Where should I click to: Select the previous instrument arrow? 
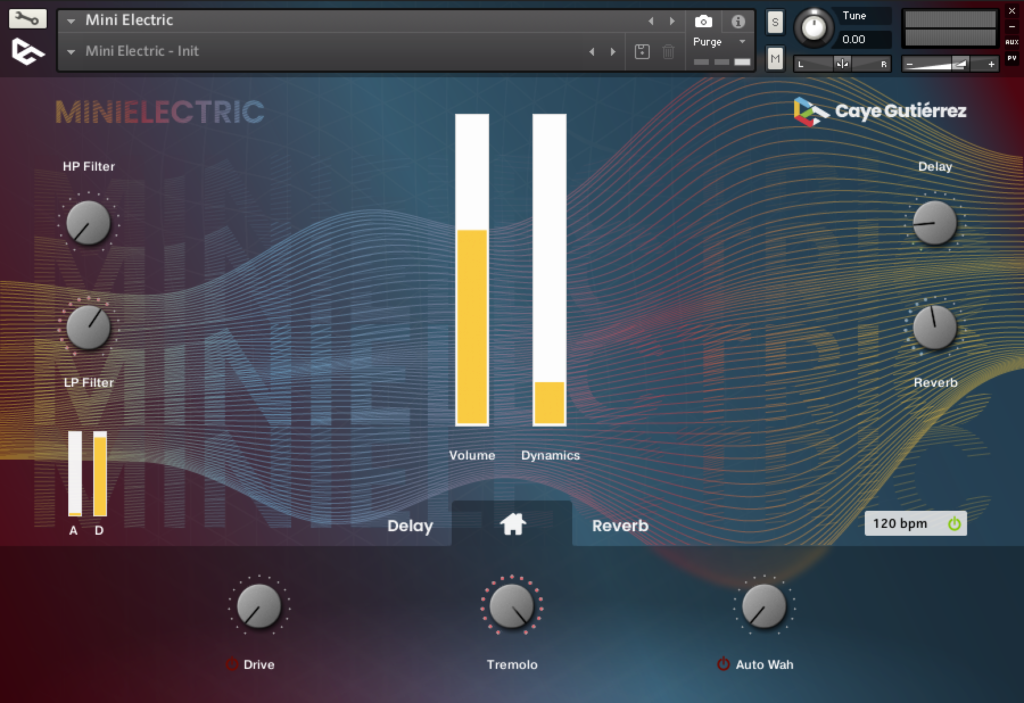(651, 21)
